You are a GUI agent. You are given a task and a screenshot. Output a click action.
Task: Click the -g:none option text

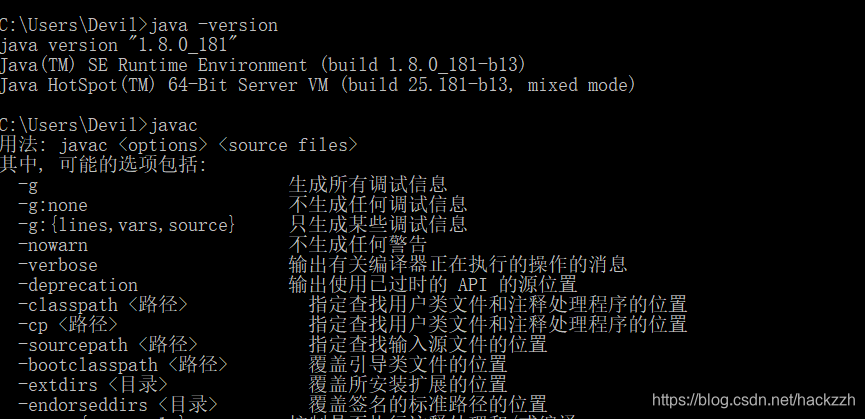click(53, 205)
